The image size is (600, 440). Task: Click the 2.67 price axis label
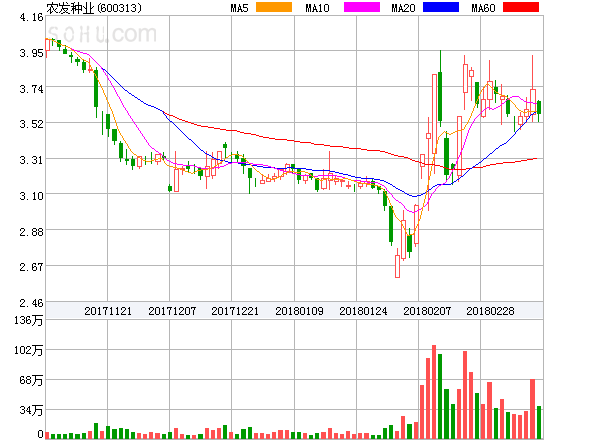[31, 267]
